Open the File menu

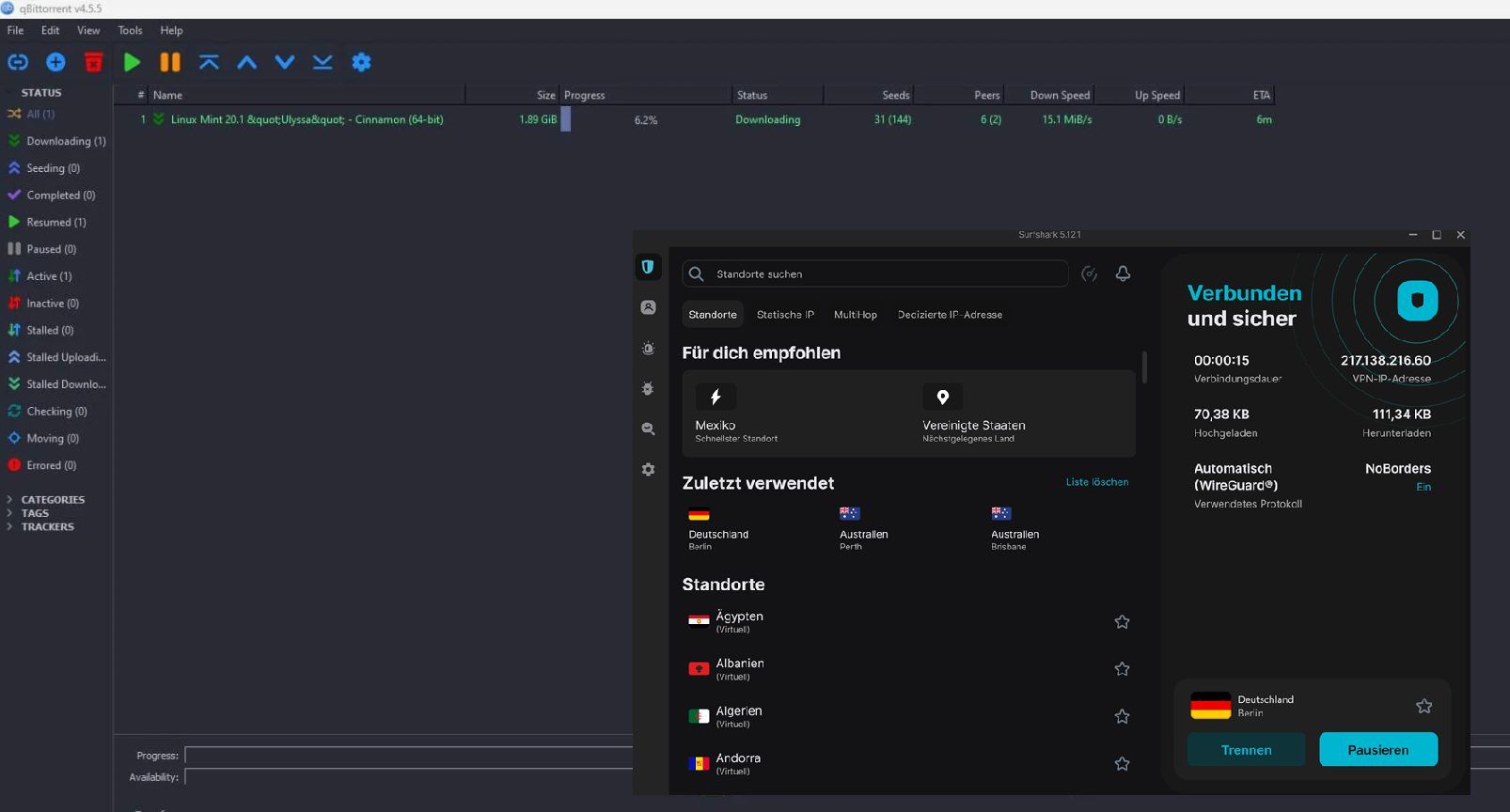[15, 30]
